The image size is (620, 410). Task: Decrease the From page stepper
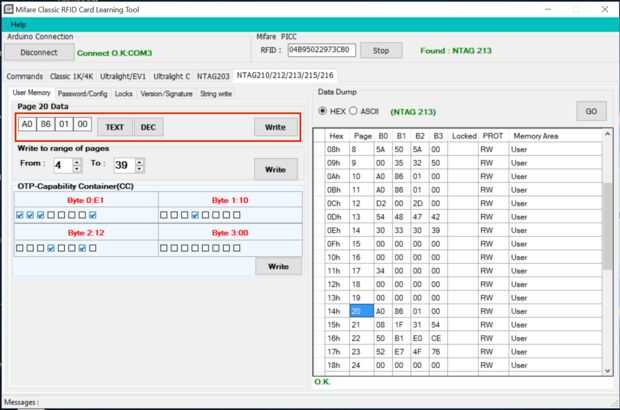pos(77,169)
